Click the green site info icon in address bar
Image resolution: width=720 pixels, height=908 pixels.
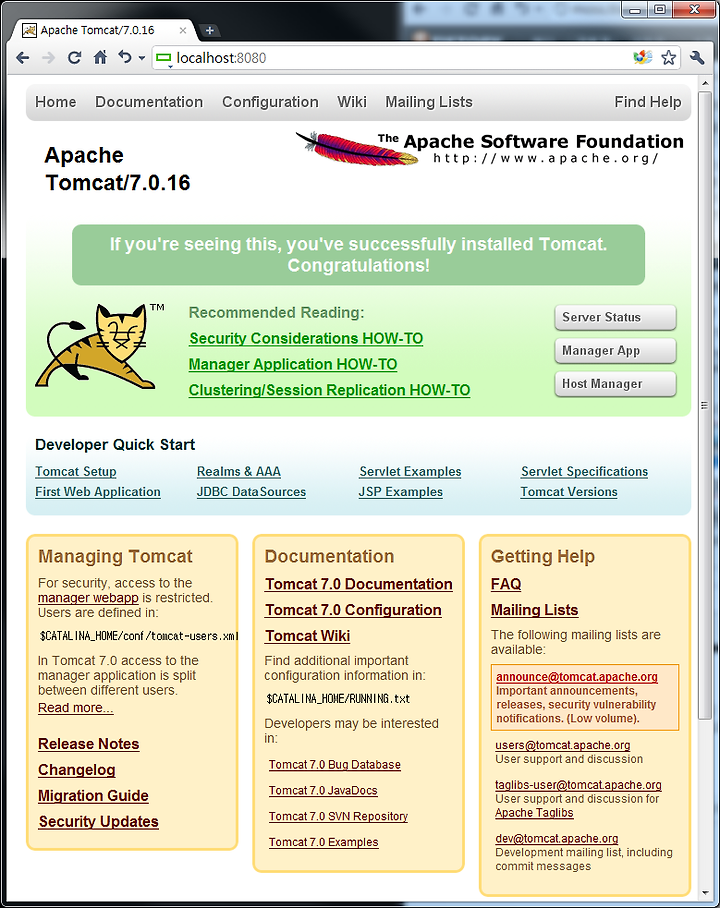(165, 58)
